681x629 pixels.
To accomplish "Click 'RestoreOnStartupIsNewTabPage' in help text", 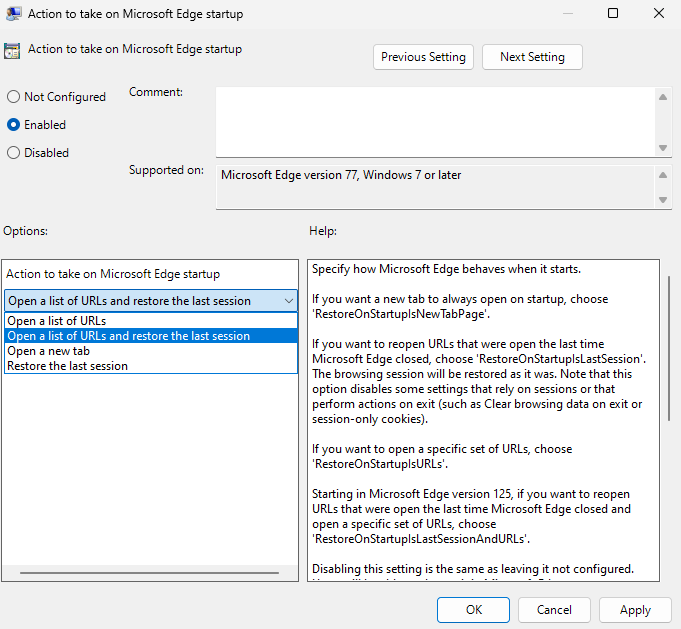I will [400, 314].
